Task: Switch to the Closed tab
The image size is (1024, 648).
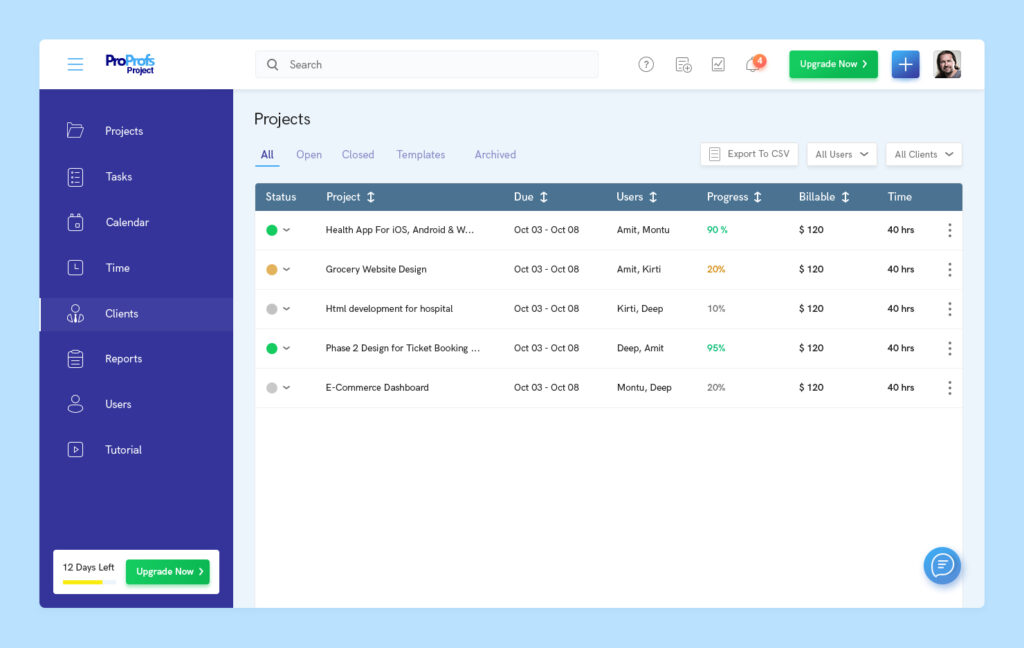Action: 358,155
